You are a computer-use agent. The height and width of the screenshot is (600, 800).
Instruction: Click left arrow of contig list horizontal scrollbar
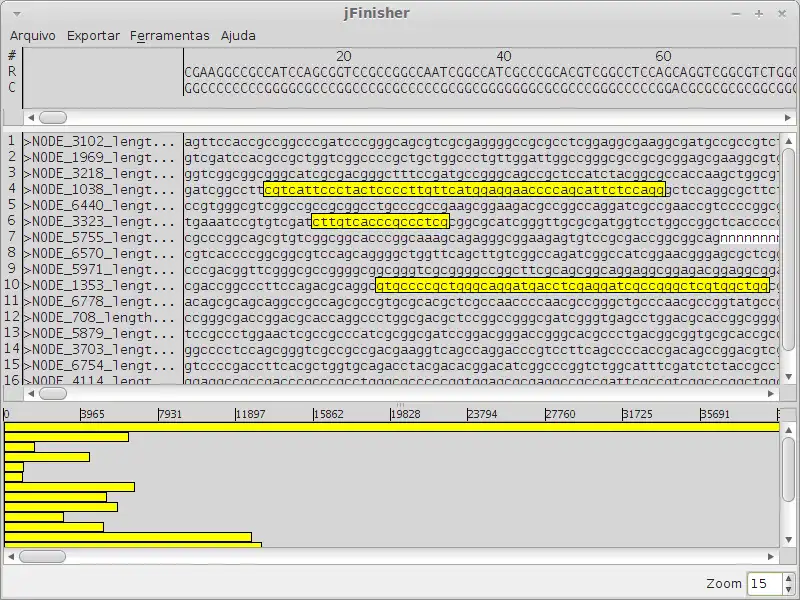(31, 393)
